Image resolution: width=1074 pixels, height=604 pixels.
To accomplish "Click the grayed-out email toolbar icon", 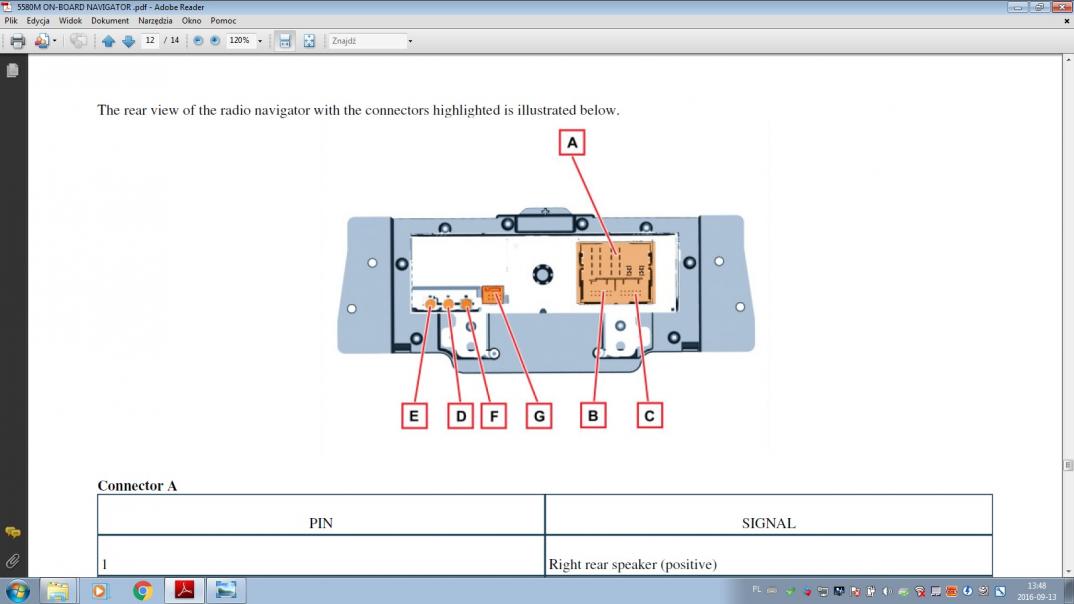I will pos(78,41).
